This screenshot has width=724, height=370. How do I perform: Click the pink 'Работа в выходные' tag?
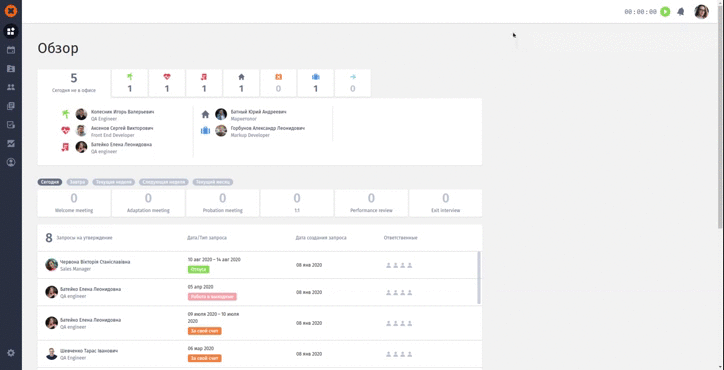pyautogui.click(x=212, y=297)
